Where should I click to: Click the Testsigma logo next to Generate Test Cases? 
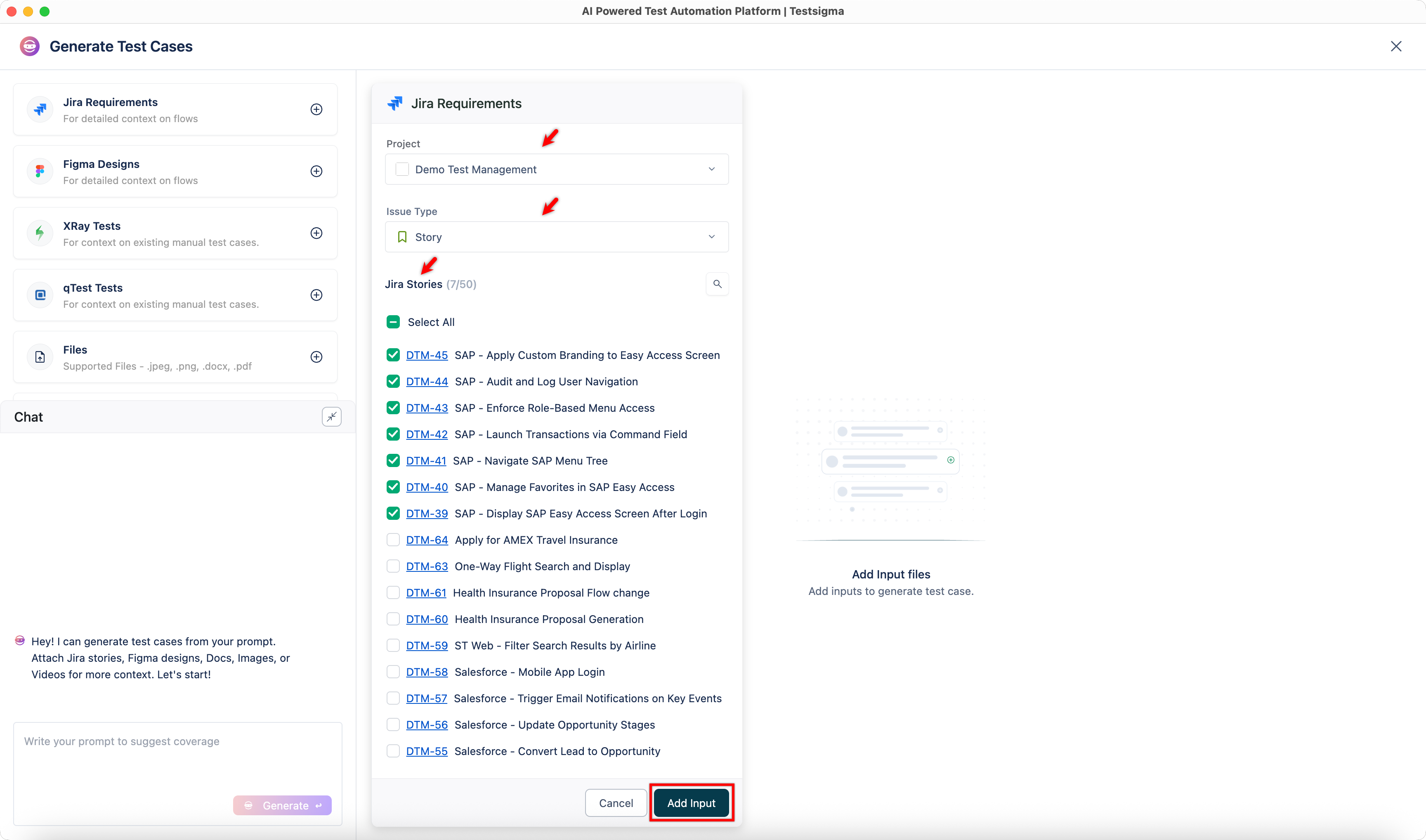coord(29,46)
